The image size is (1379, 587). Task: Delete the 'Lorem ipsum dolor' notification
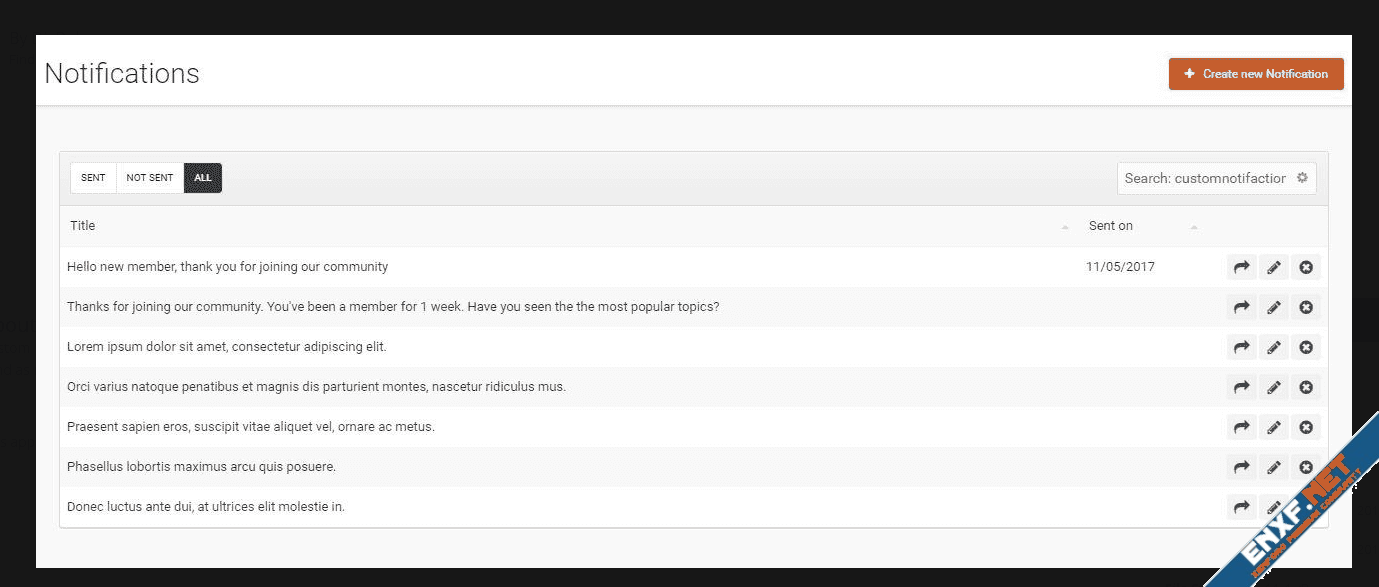1305,347
